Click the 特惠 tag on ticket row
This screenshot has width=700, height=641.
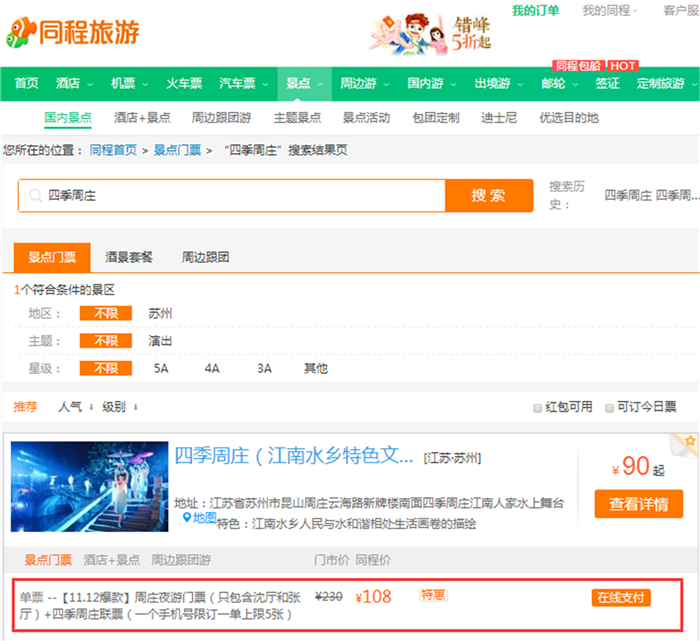(x=433, y=596)
